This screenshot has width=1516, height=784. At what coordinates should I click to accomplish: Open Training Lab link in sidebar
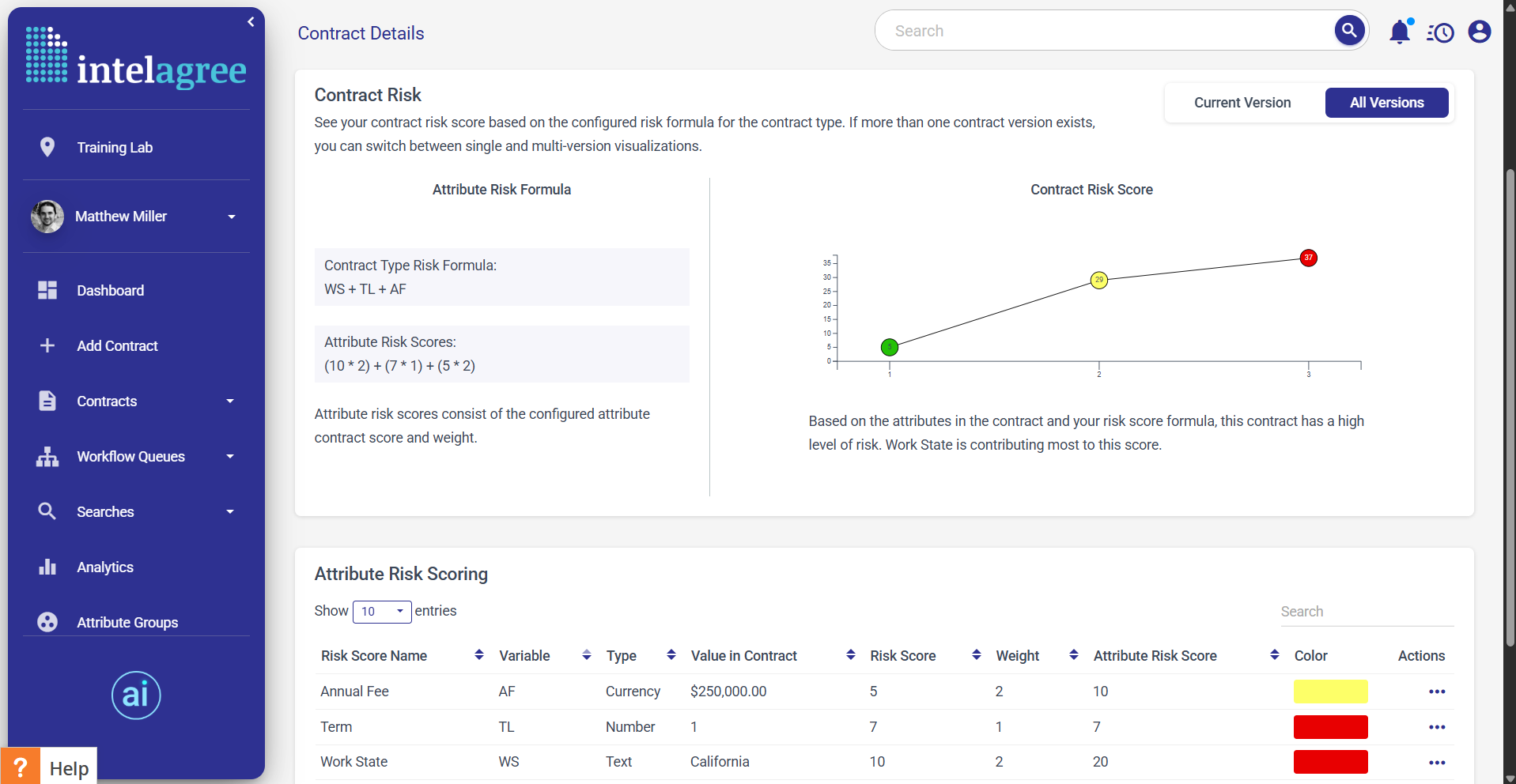click(115, 148)
